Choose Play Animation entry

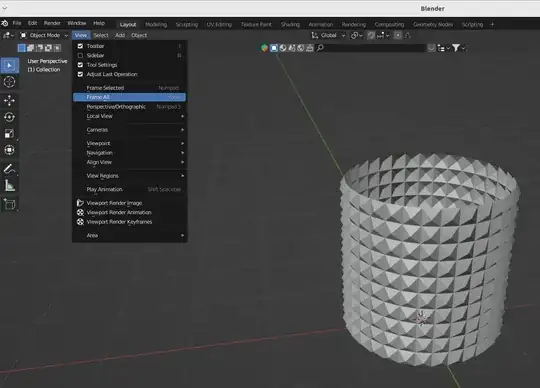tap(130, 189)
